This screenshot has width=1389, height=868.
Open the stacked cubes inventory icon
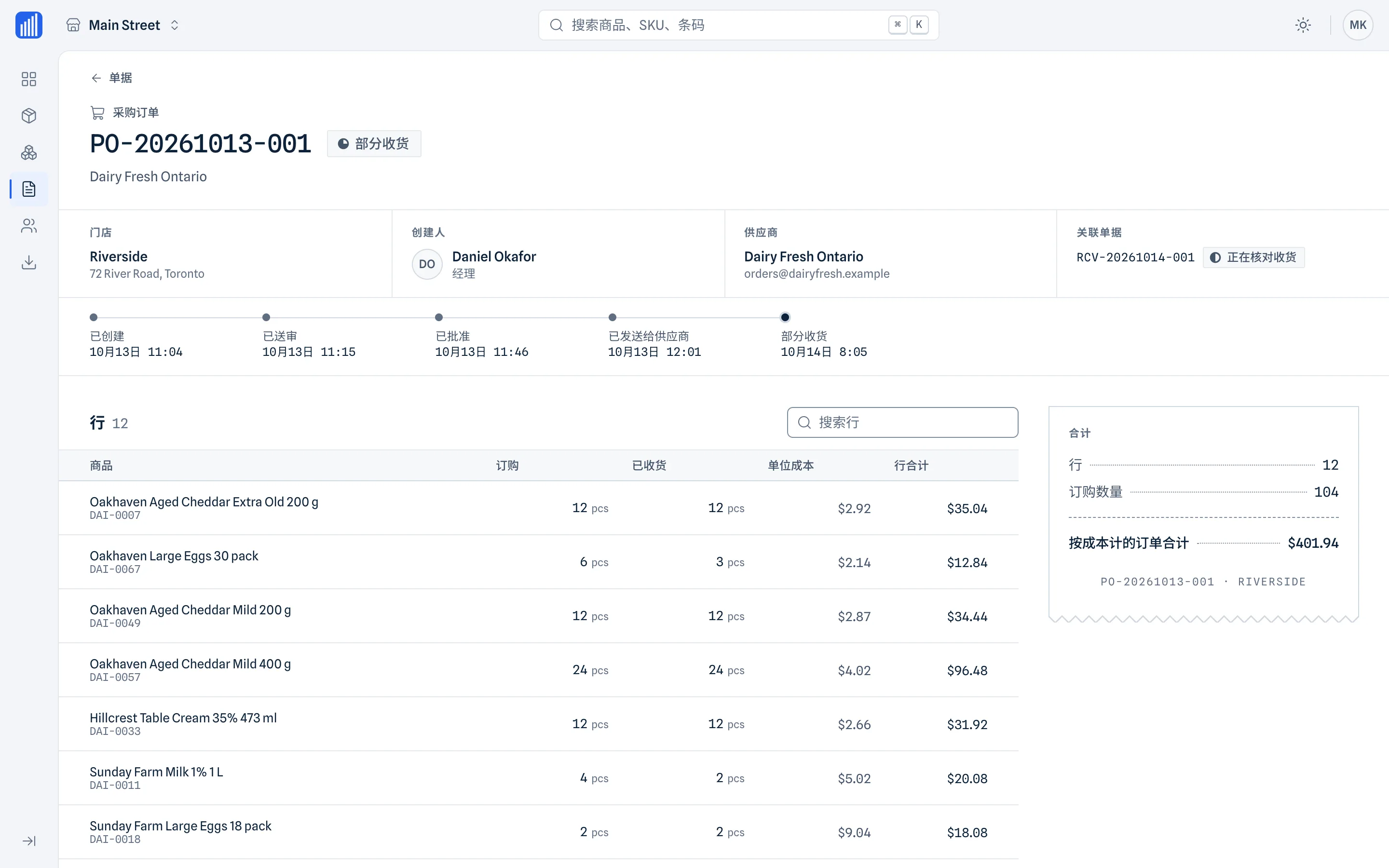click(x=29, y=153)
